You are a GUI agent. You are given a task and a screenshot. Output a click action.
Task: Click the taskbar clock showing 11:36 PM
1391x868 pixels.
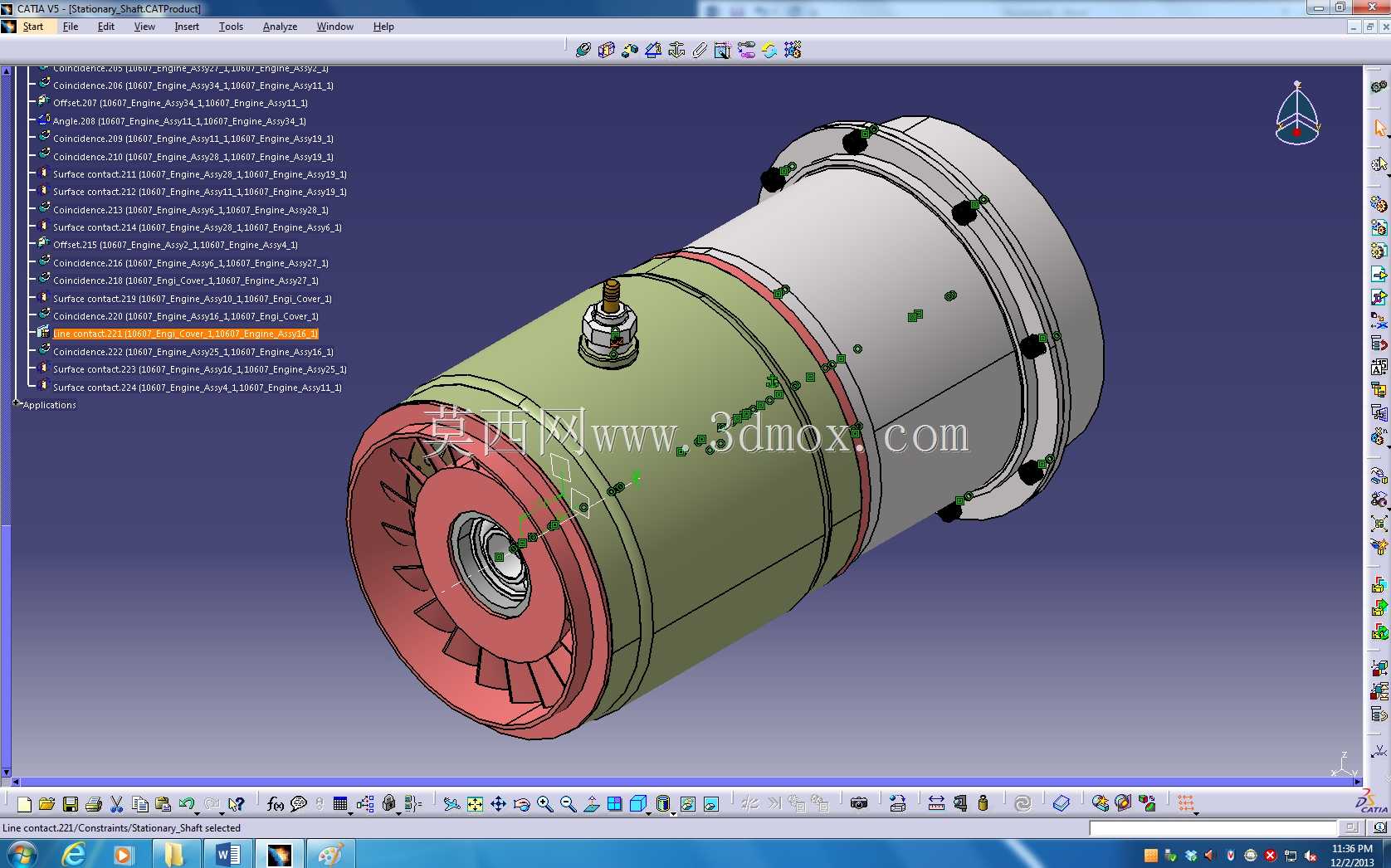pos(1352,856)
